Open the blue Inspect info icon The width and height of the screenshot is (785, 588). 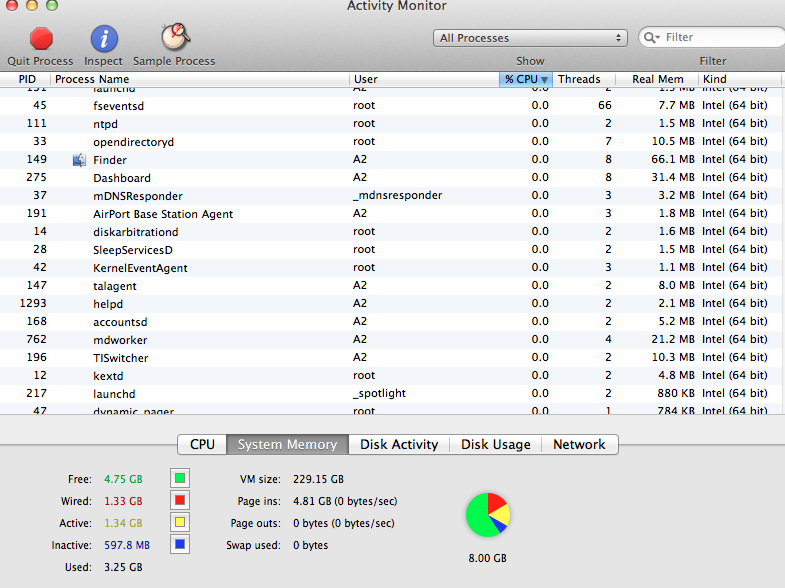[104, 39]
